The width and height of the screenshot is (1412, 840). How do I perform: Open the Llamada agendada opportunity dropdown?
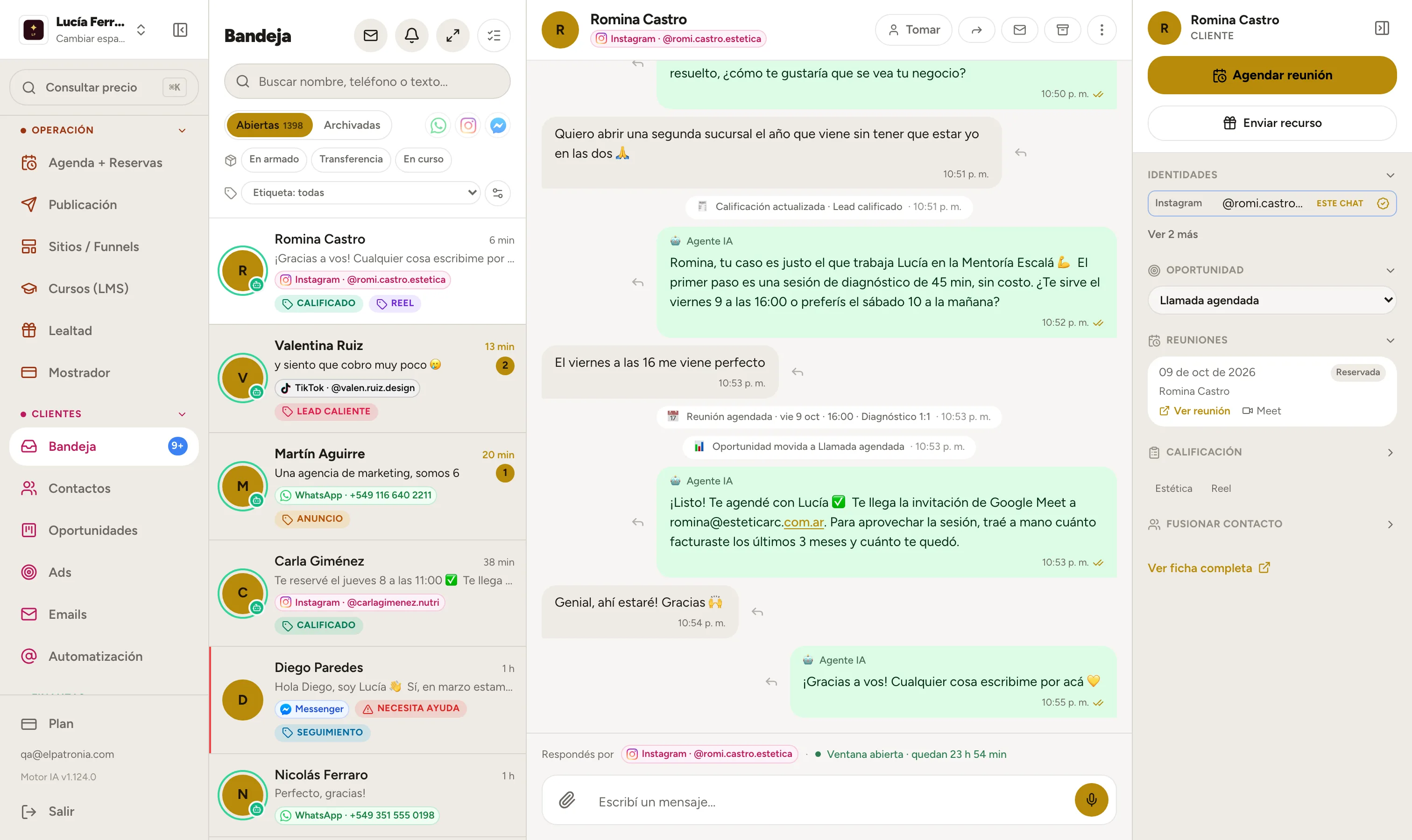point(1272,300)
